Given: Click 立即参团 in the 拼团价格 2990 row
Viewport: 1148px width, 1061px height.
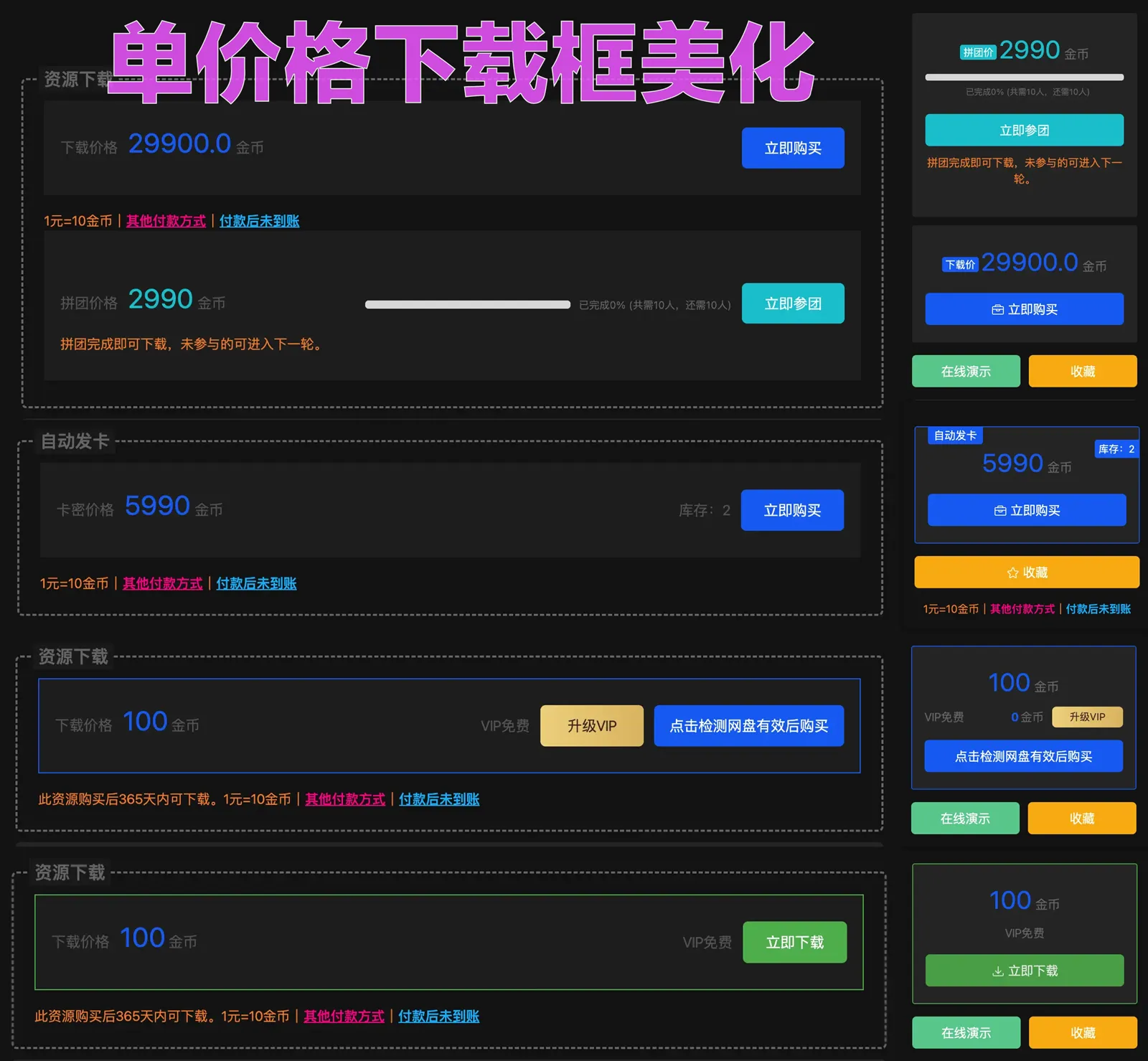Looking at the screenshot, I should [x=793, y=303].
